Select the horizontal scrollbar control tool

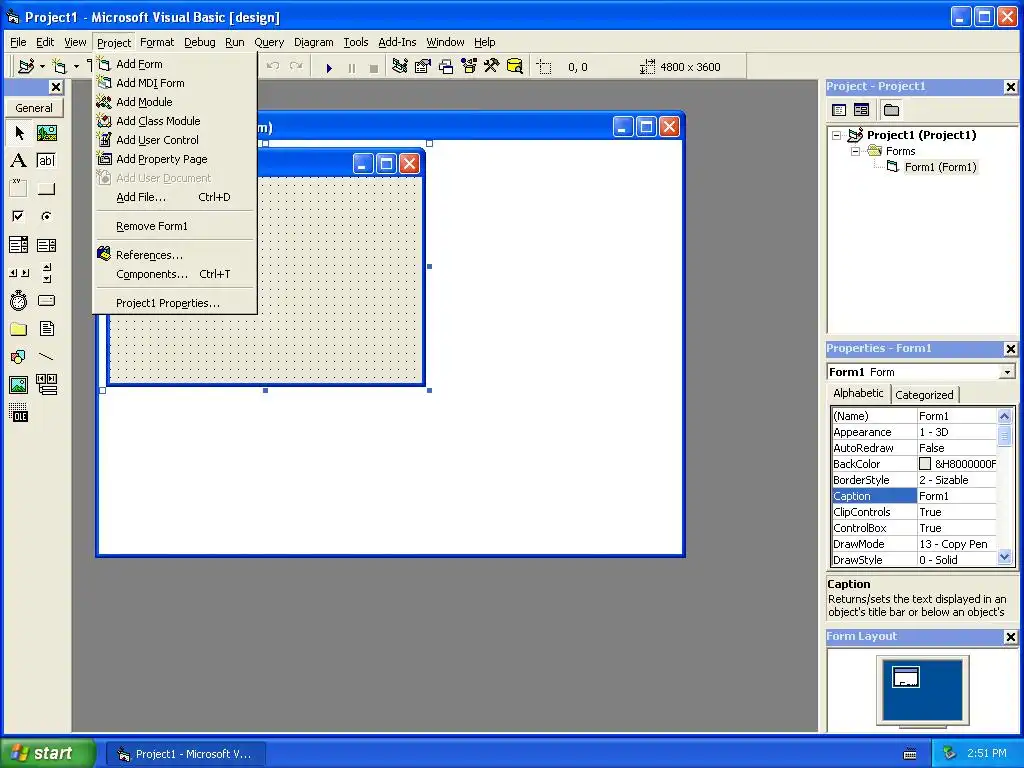coord(19,273)
